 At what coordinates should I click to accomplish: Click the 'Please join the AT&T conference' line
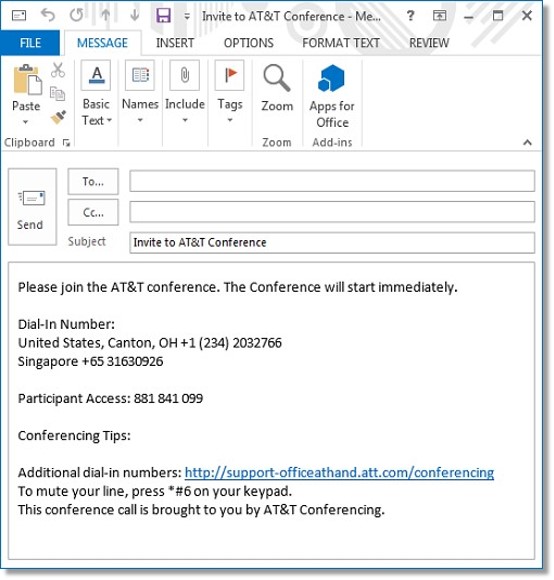(237, 287)
